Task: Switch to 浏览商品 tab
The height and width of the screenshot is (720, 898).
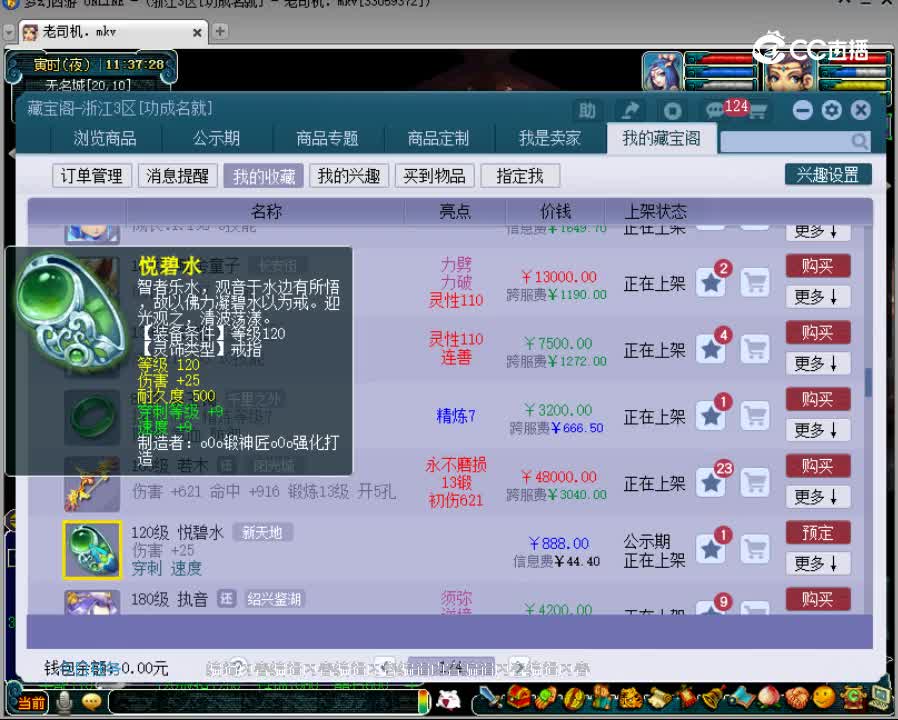Action: coord(105,138)
